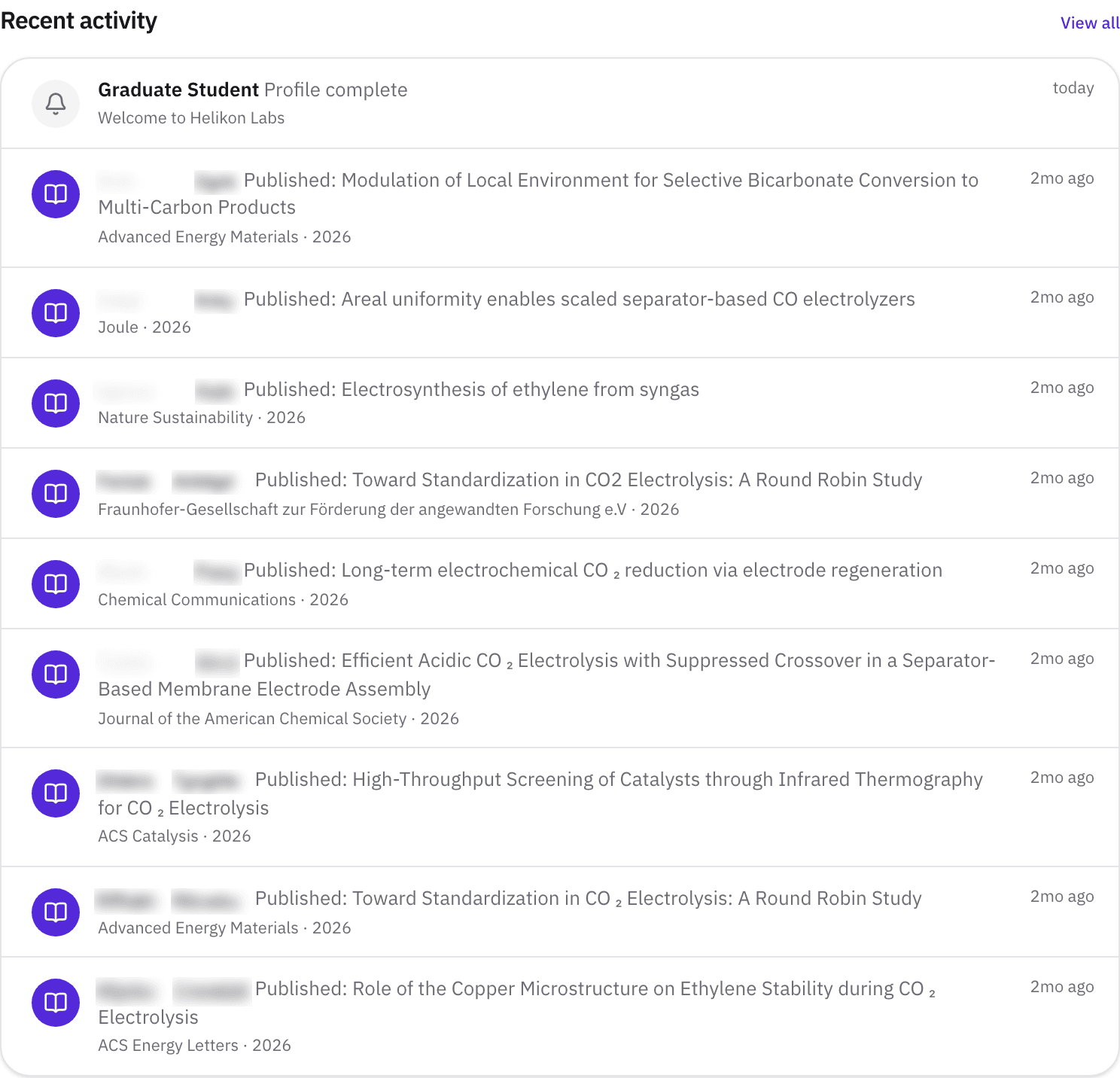The width and height of the screenshot is (1120, 1078).
Task: Click the book icon beside Long-term electrochemical CO2 reduction
Action: tap(56, 584)
